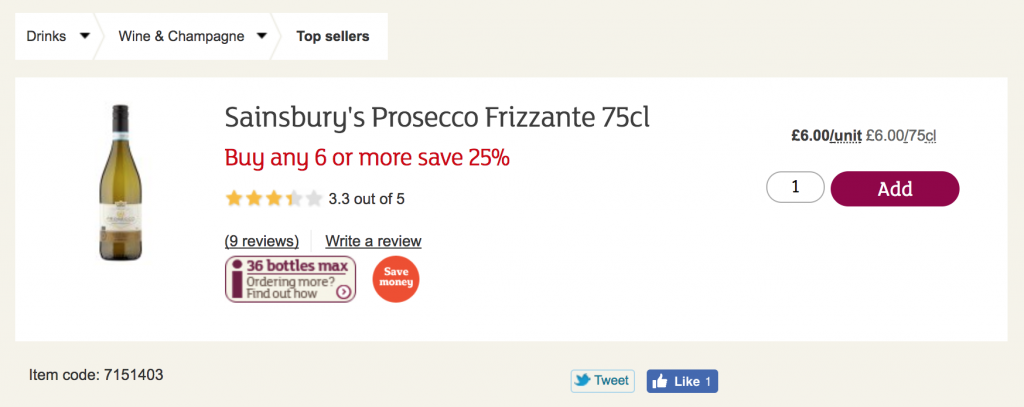Image resolution: width=1024 pixels, height=407 pixels.
Task: Open the Drinks breadcrumb
Action: click(46, 37)
